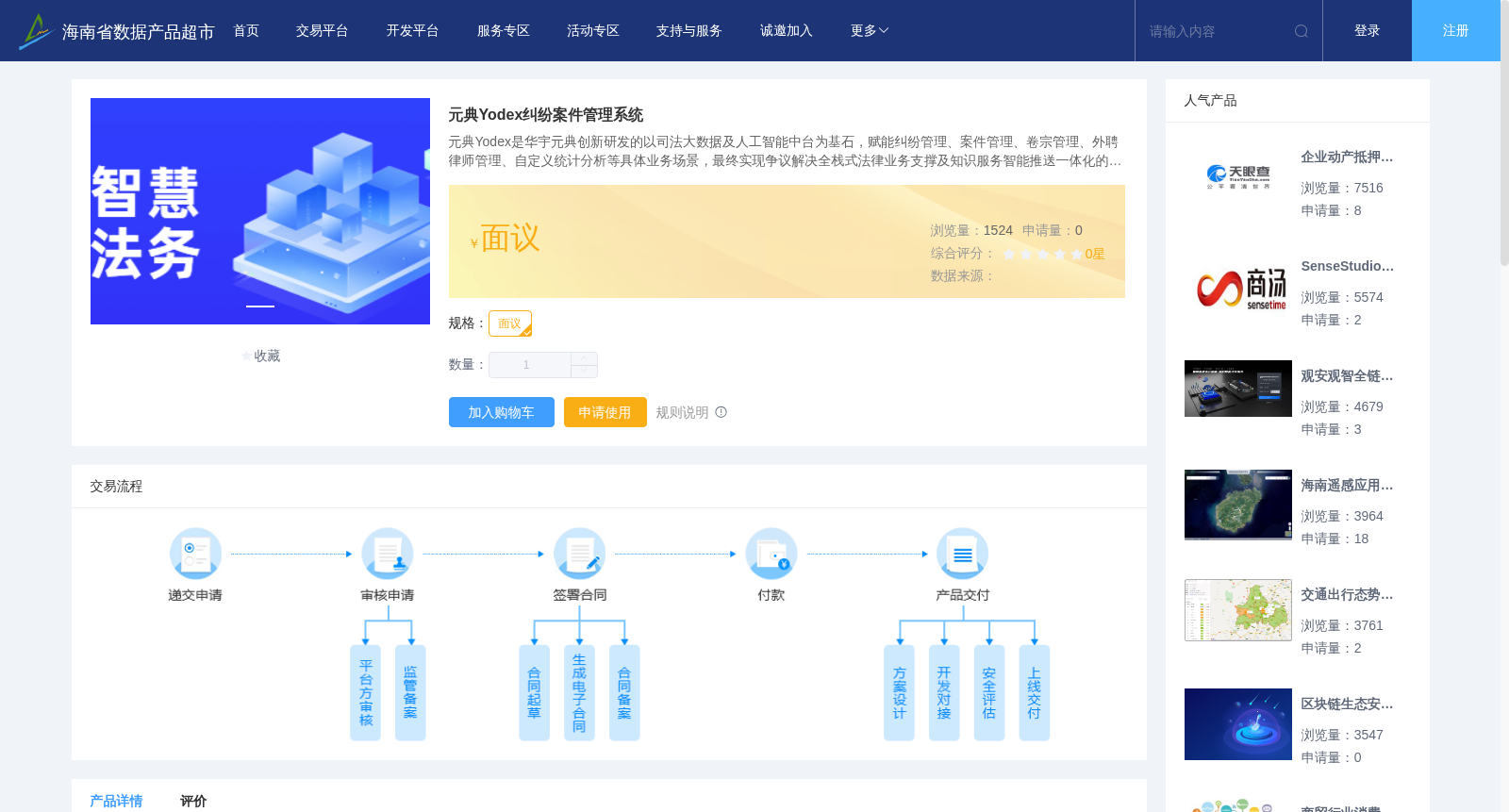Open the SenseStudio product title
The image size is (1509, 812).
coord(1347,267)
